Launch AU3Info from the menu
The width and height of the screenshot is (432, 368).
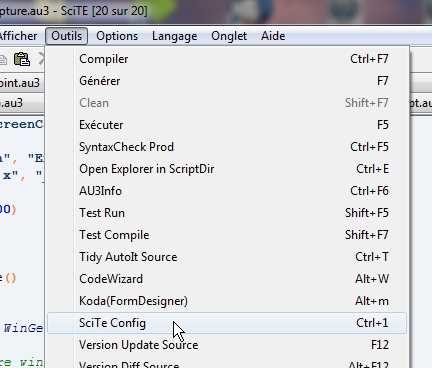tap(227, 191)
